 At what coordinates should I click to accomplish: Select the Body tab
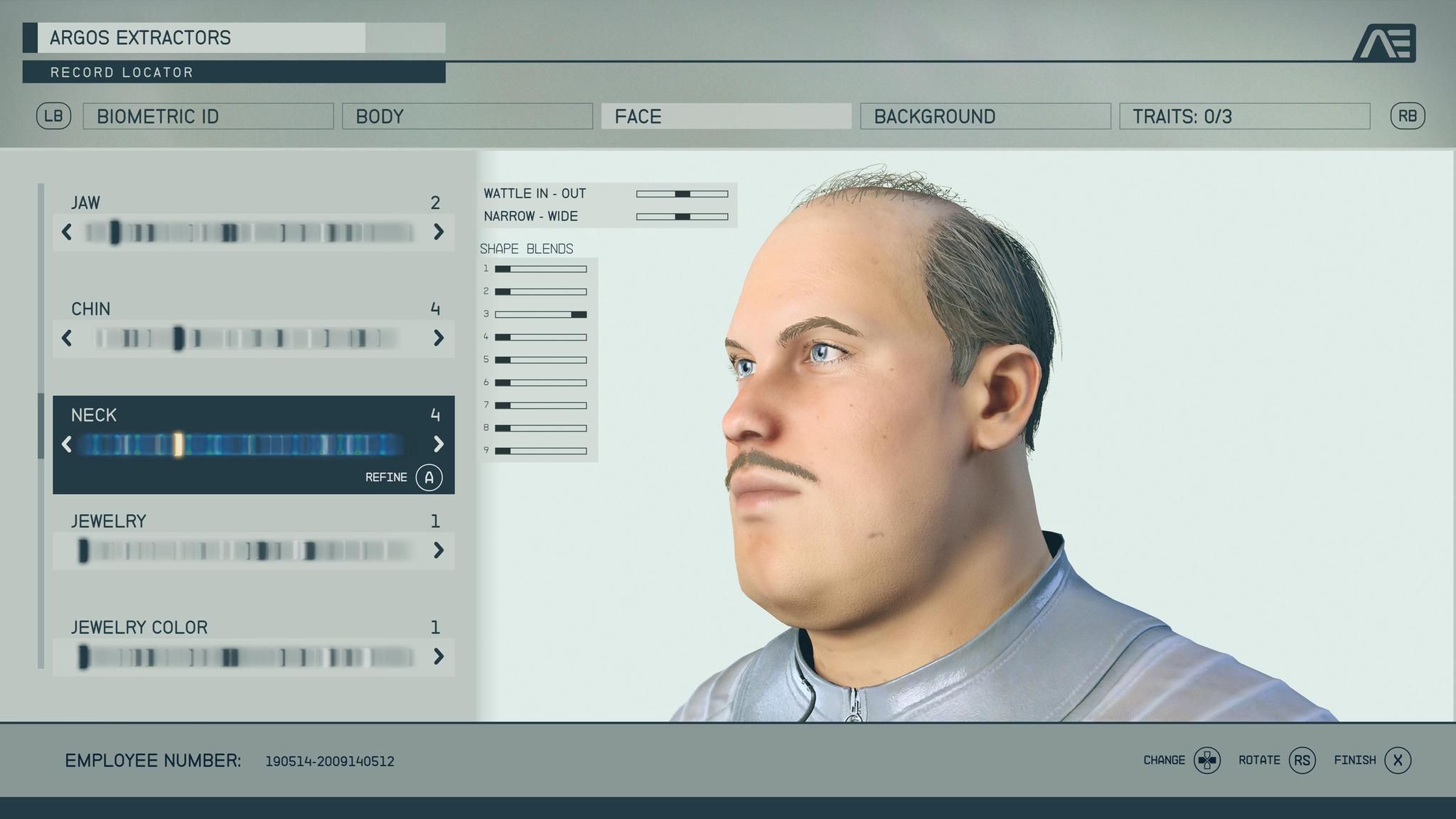pos(467,116)
